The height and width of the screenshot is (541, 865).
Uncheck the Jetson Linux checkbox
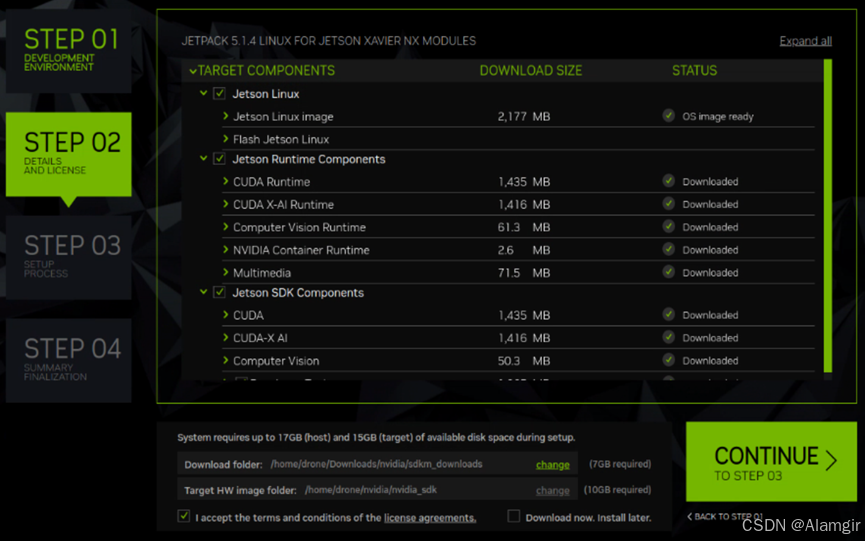[x=219, y=93]
